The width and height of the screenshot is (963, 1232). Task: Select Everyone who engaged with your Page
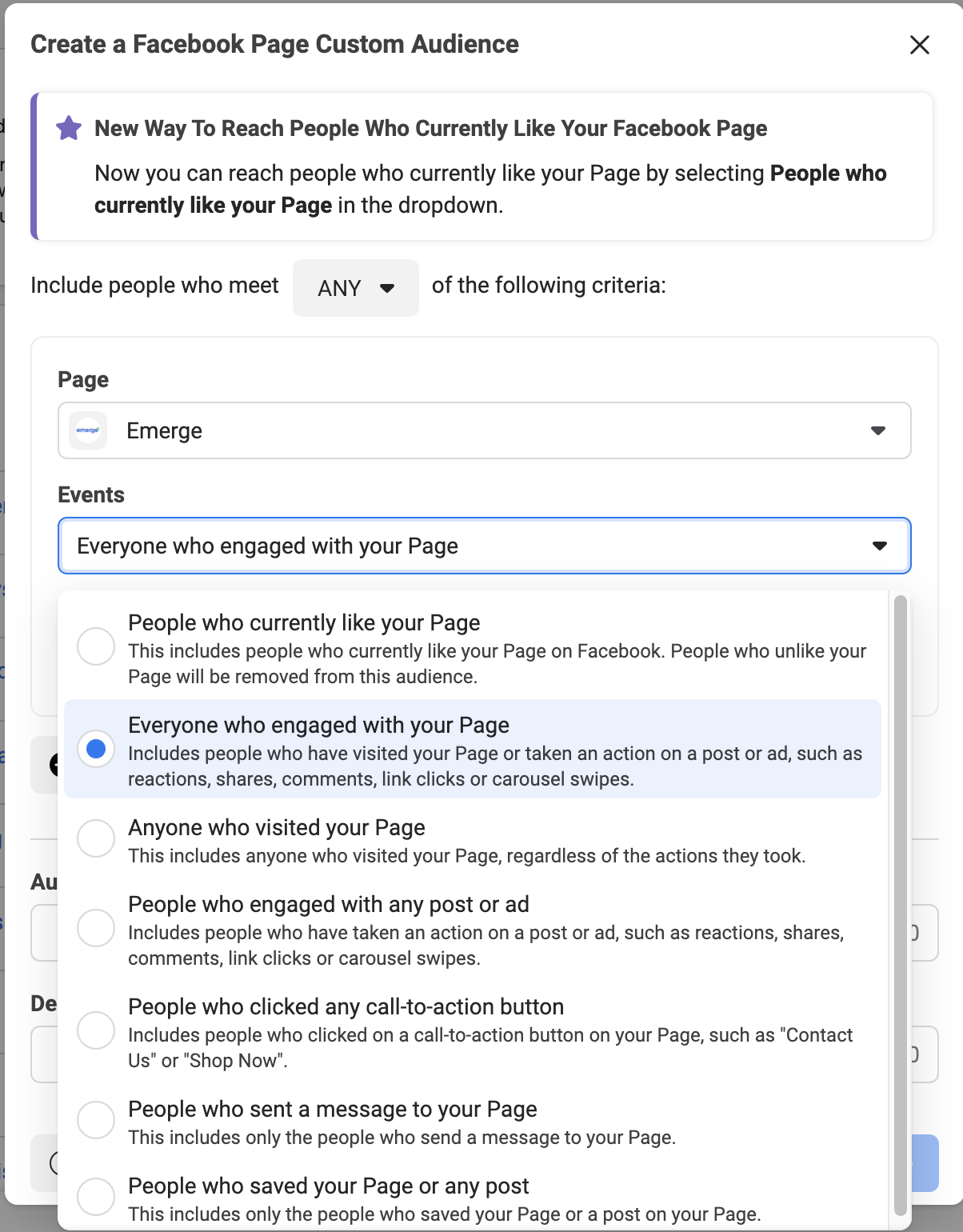pos(473,749)
